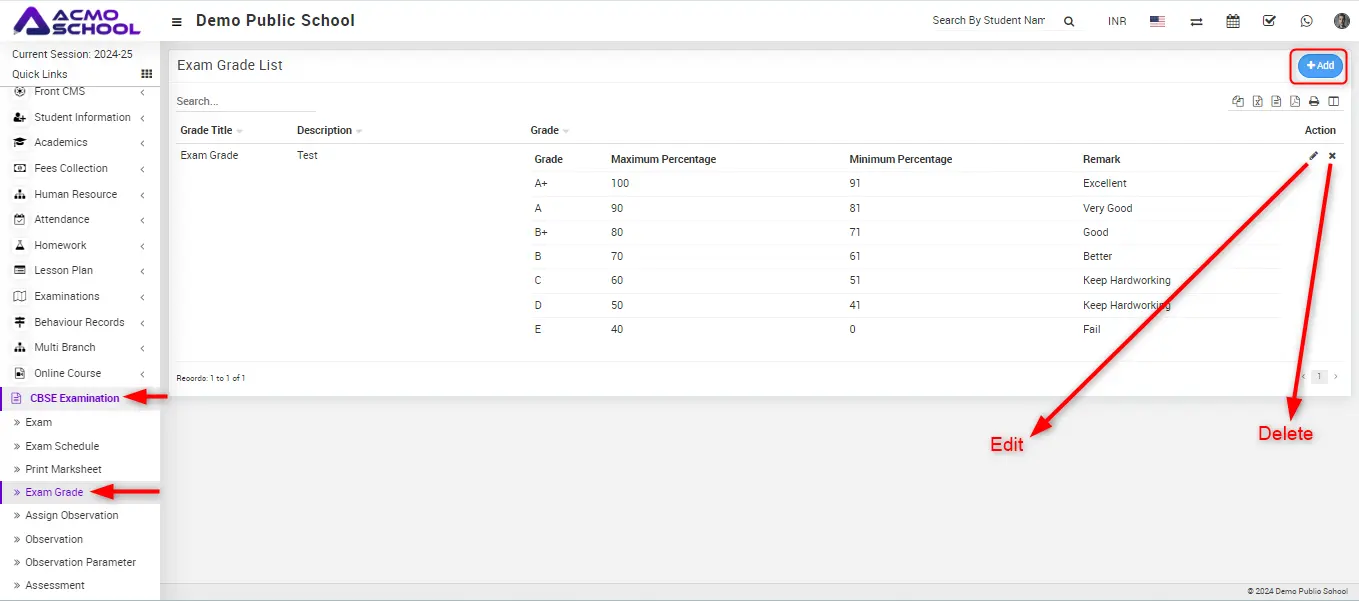The image size is (1359, 601).
Task: Toggle the sidebar with the hamburger menu
Action: [177, 22]
